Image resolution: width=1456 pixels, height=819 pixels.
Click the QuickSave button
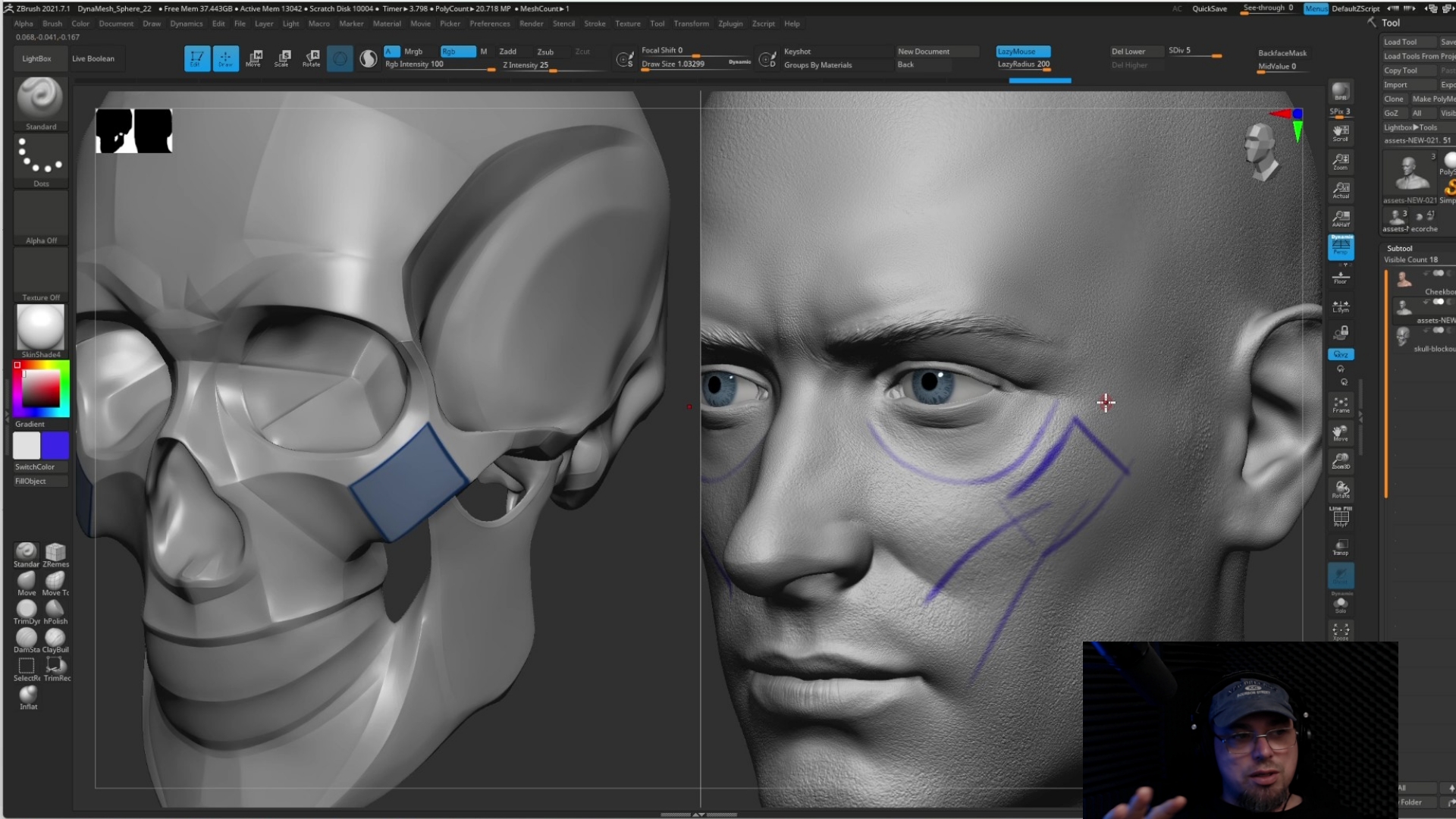[1210, 9]
